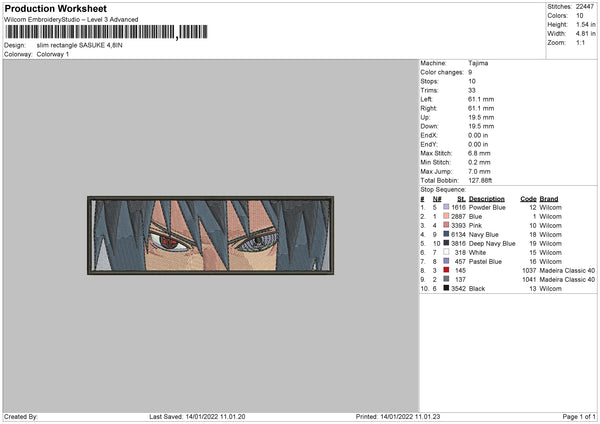Click the Code column header
The height and width of the screenshot is (424, 600).
tap(528, 199)
